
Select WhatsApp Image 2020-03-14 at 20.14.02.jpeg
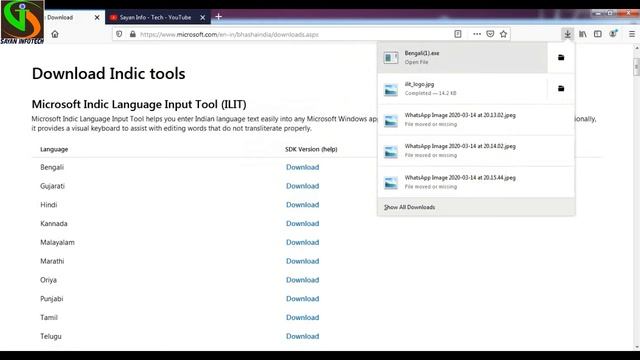[476, 151]
